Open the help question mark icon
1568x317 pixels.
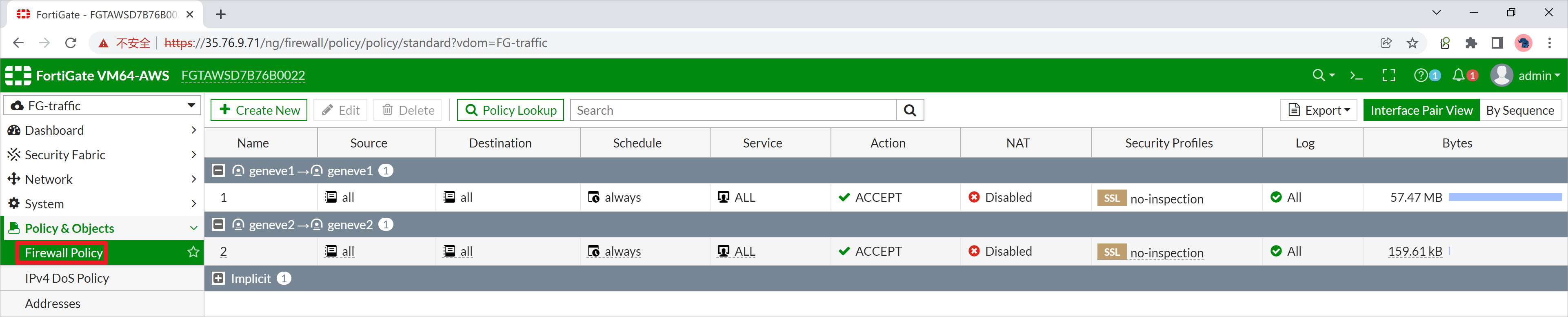tap(1420, 76)
